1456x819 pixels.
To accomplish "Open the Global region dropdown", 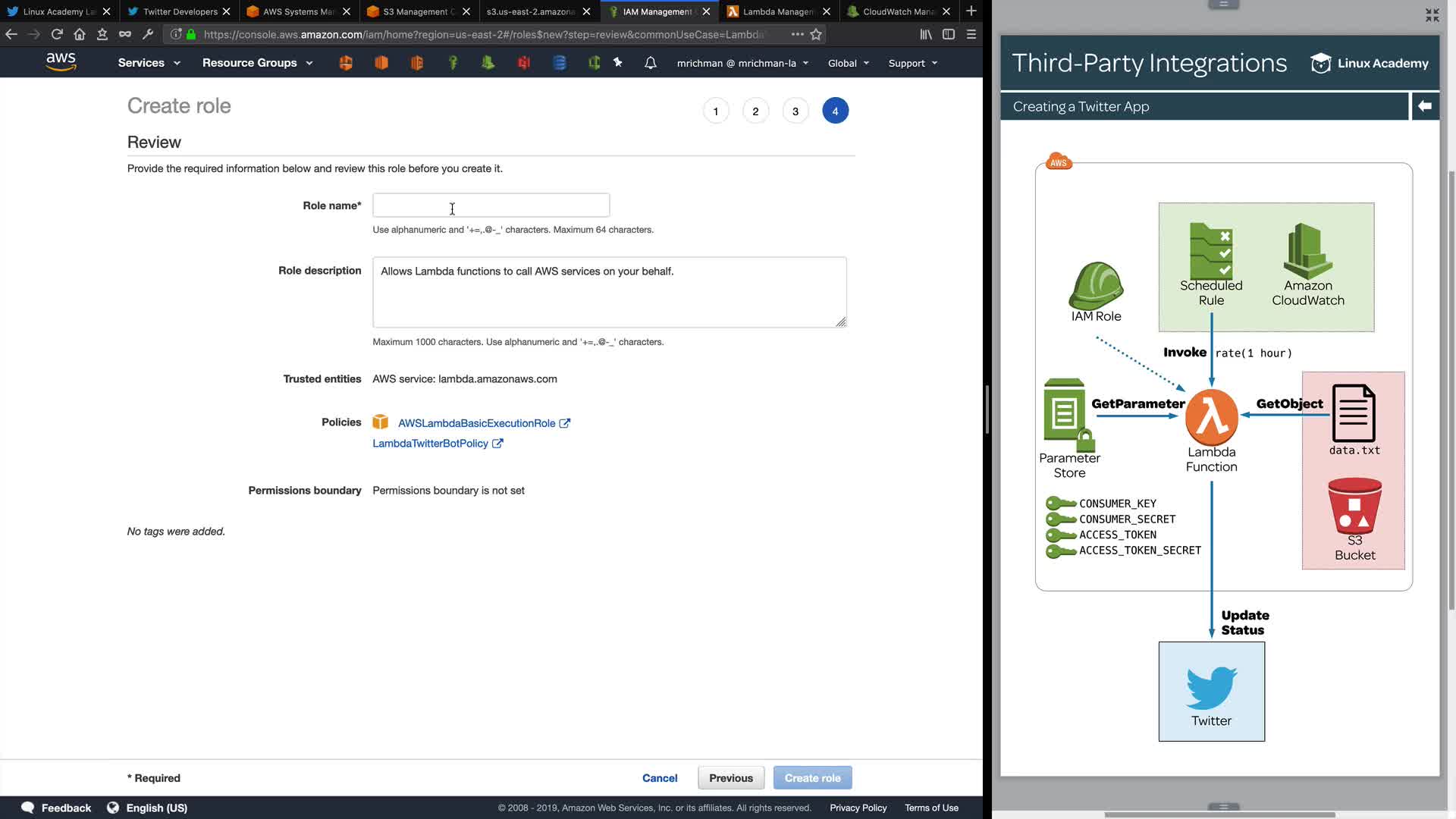I will tap(848, 63).
